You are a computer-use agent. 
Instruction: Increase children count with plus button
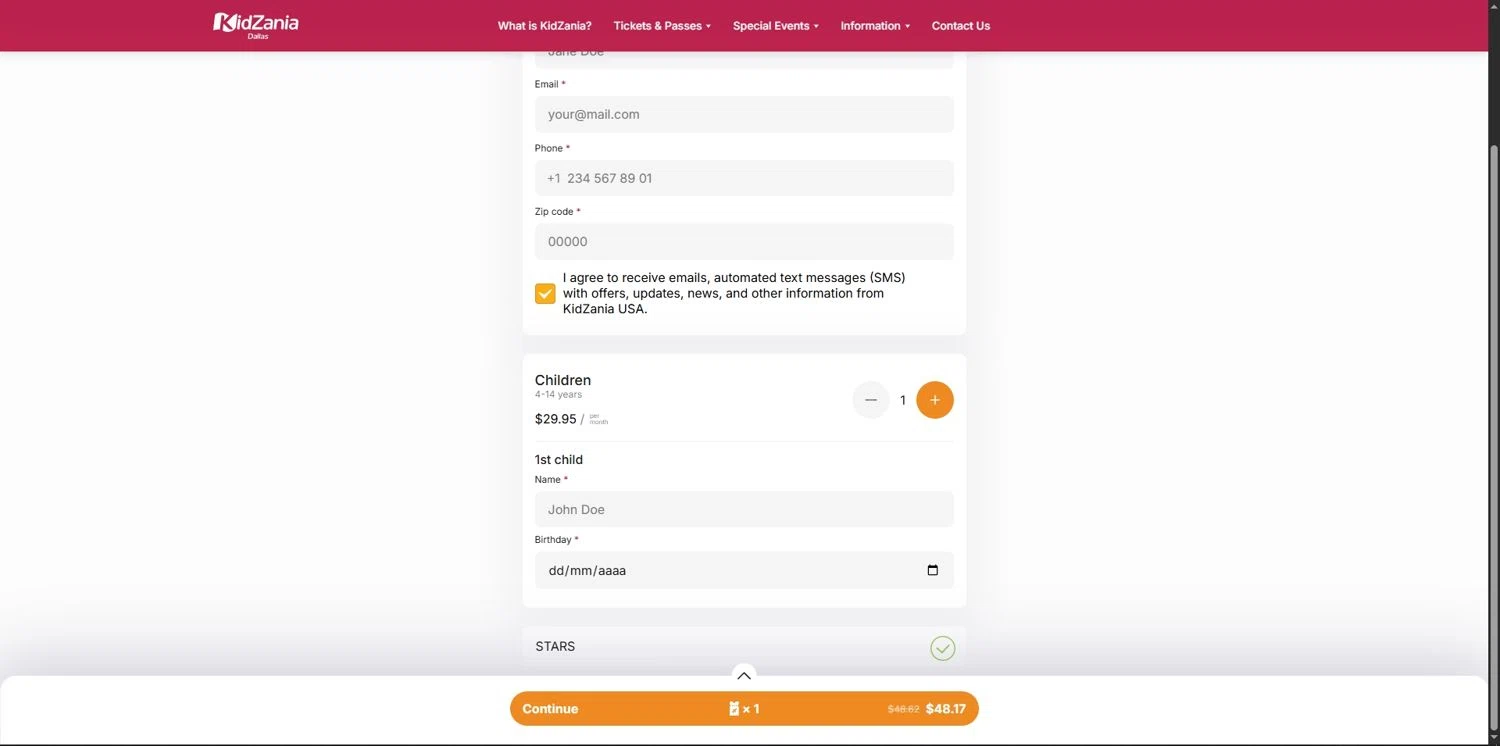point(935,400)
